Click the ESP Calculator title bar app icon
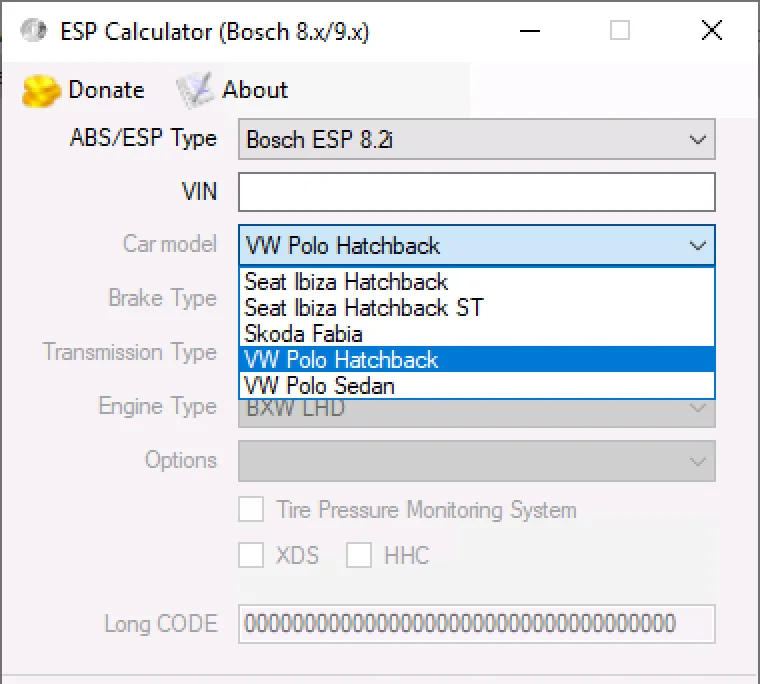 (x=33, y=31)
